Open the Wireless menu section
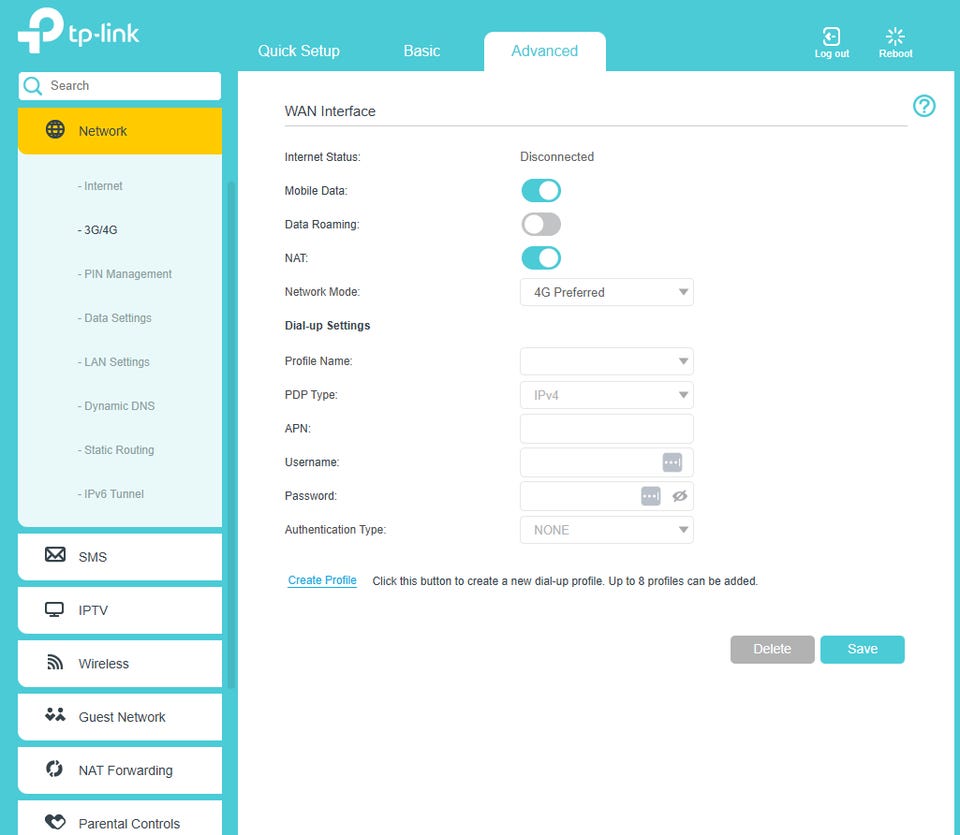960x835 pixels. (x=120, y=663)
